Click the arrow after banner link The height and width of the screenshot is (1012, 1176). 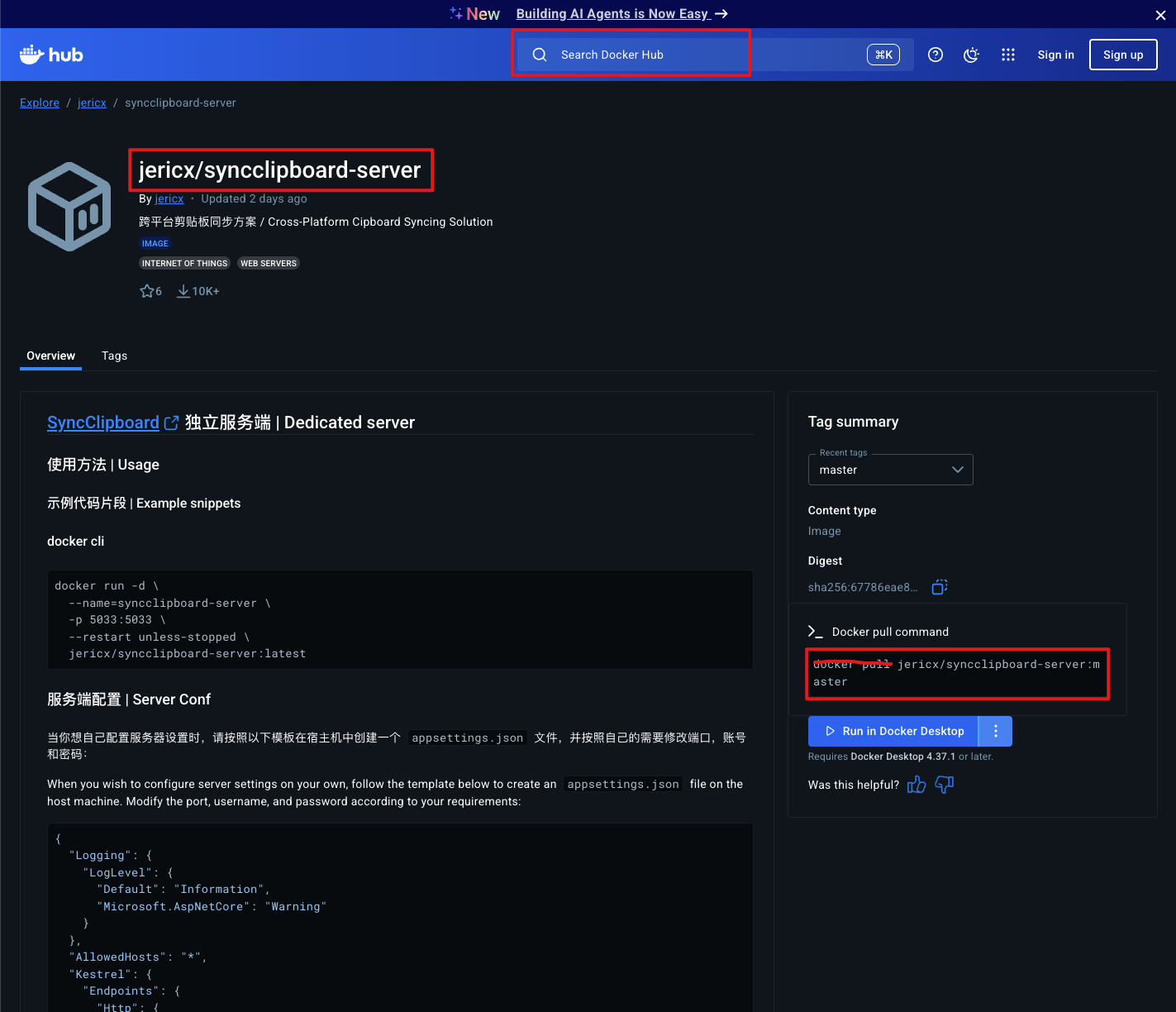(721, 14)
